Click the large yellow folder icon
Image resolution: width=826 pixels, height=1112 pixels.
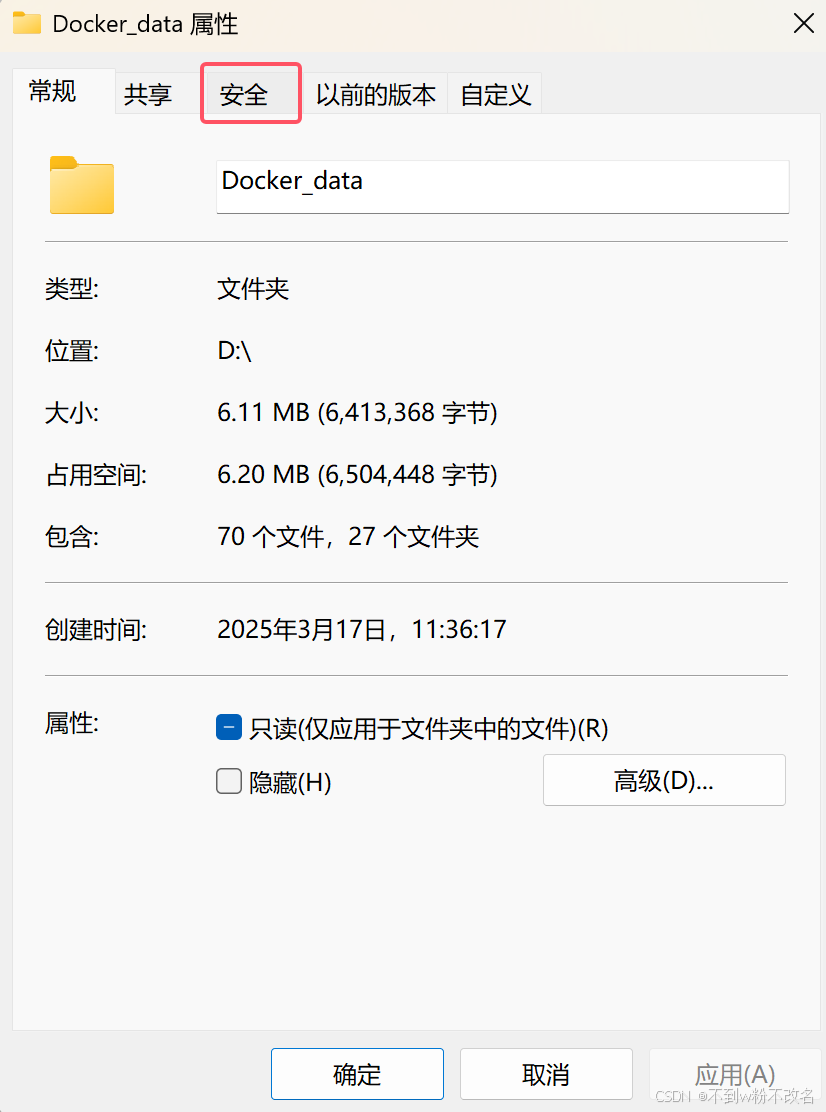pos(81,186)
